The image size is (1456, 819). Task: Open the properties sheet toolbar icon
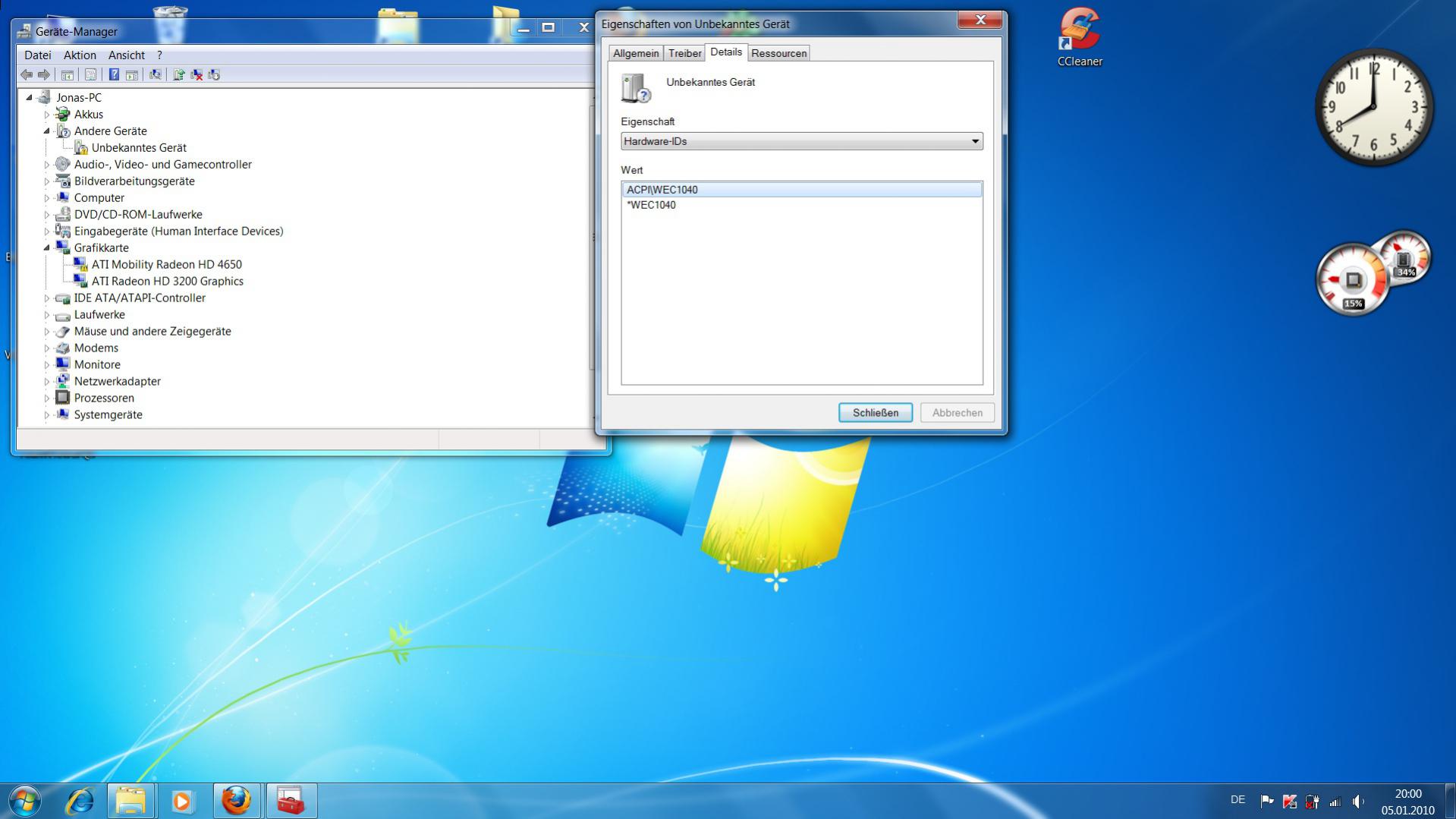[x=90, y=74]
